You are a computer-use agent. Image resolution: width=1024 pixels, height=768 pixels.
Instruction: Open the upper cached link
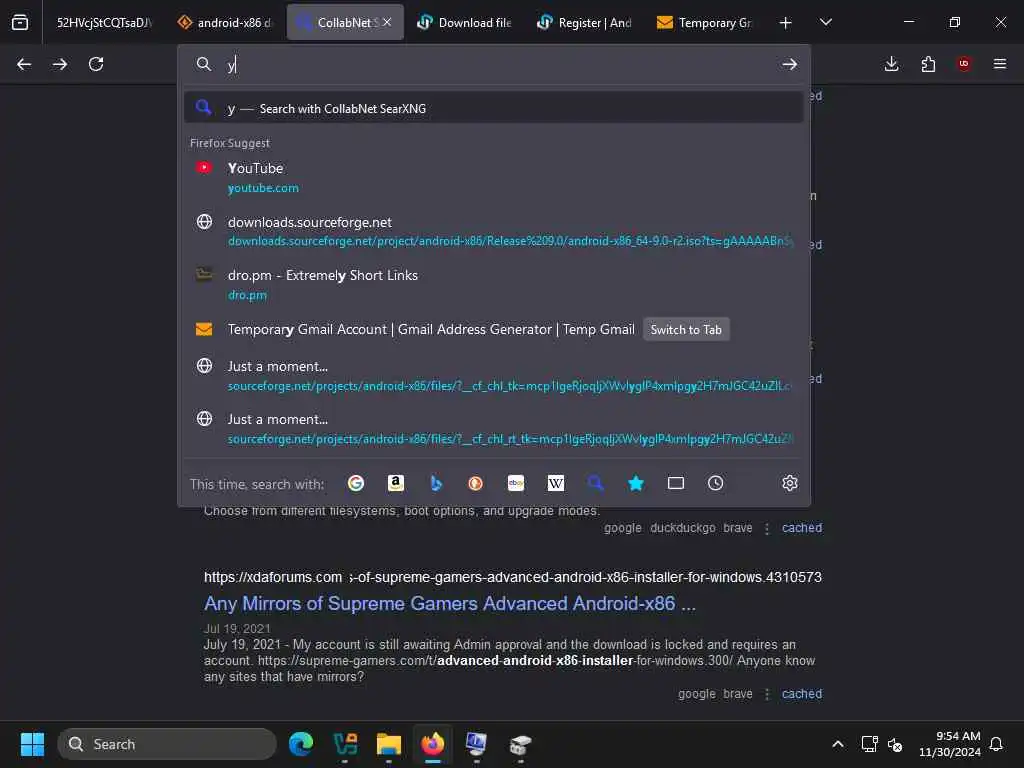pos(802,528)
